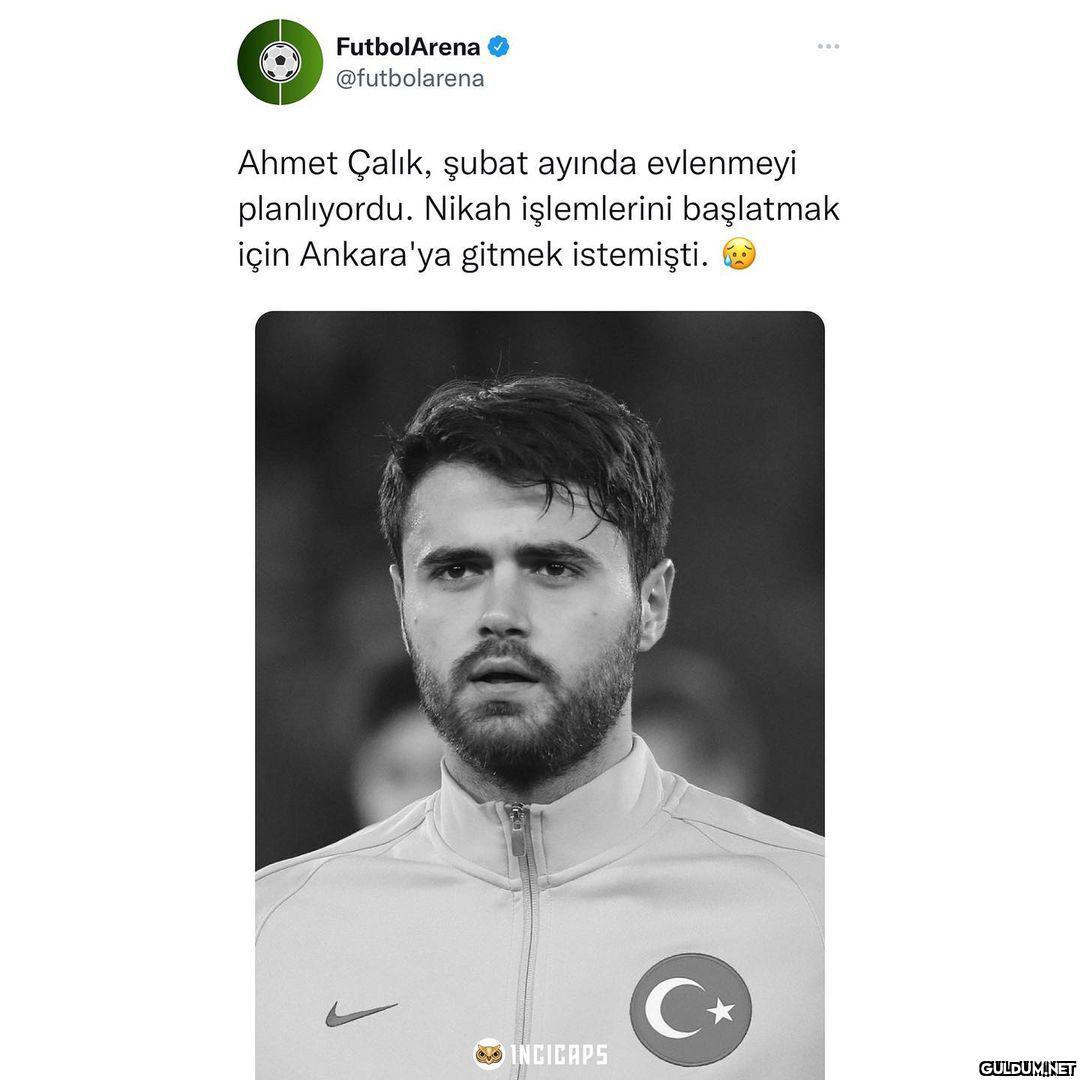Open the @futbolarena handle link
Screen dimensions: 1080x1080
click(410, 79)
